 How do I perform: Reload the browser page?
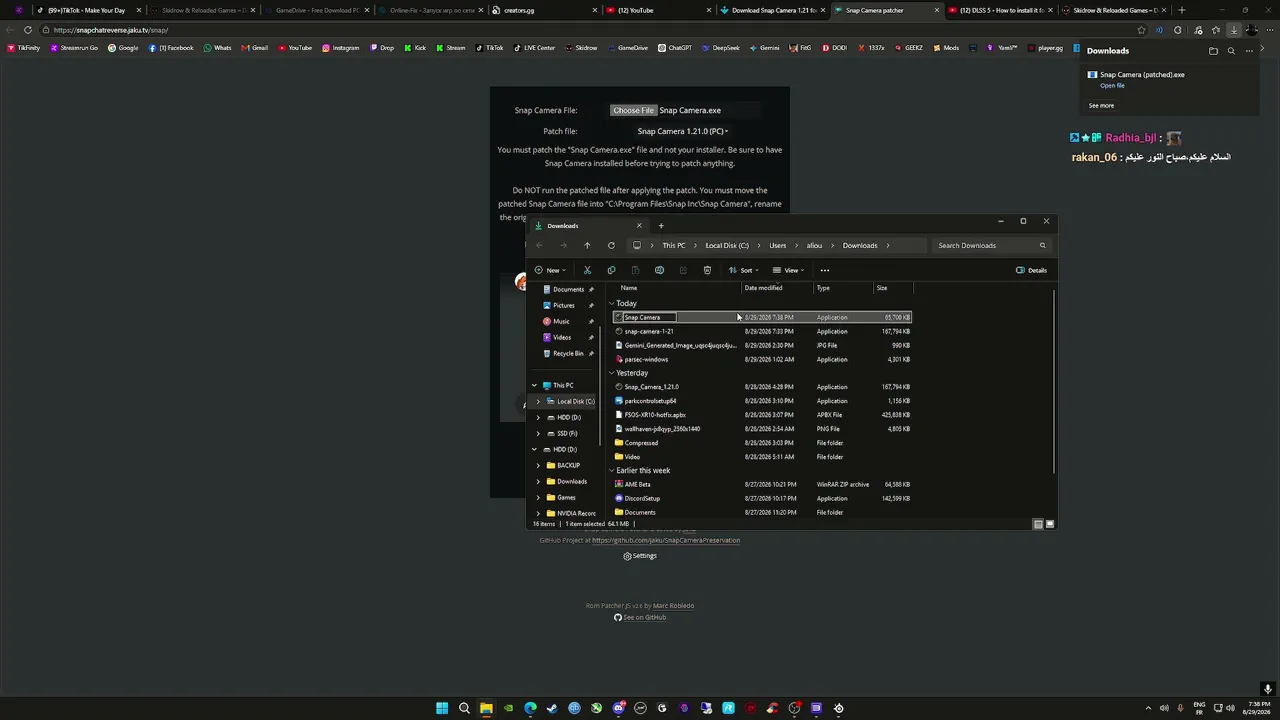[x=27, y=30]
